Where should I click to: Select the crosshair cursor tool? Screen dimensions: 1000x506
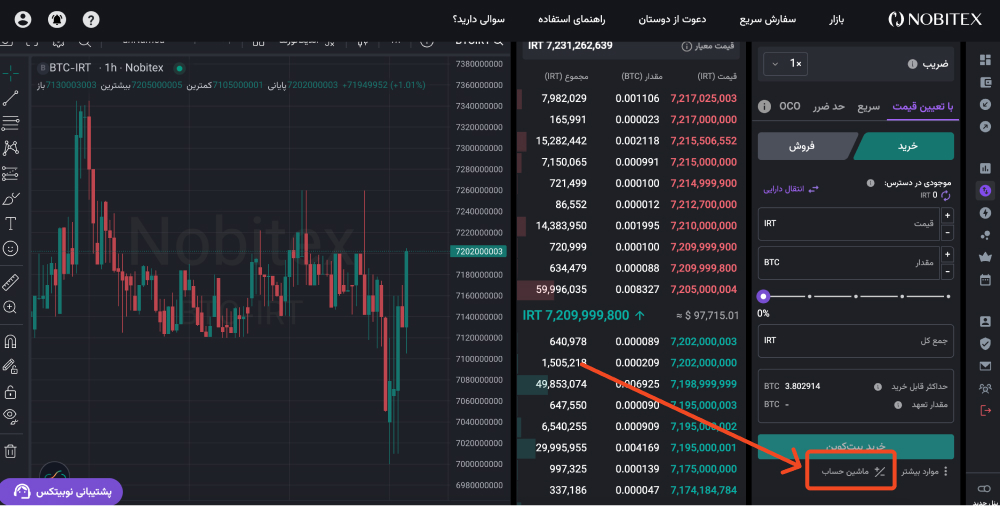[10, 73]
